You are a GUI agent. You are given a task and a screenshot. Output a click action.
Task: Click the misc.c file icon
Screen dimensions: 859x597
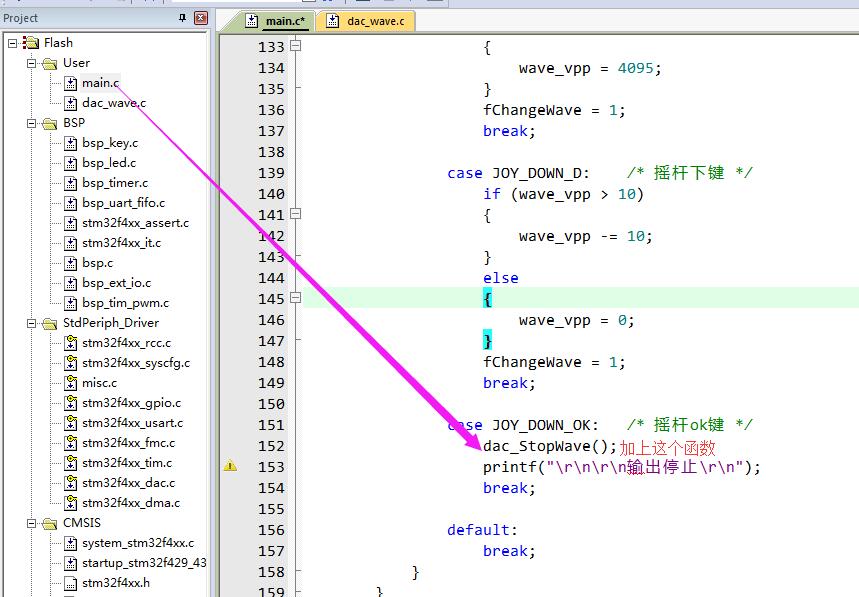pos(70,383)
